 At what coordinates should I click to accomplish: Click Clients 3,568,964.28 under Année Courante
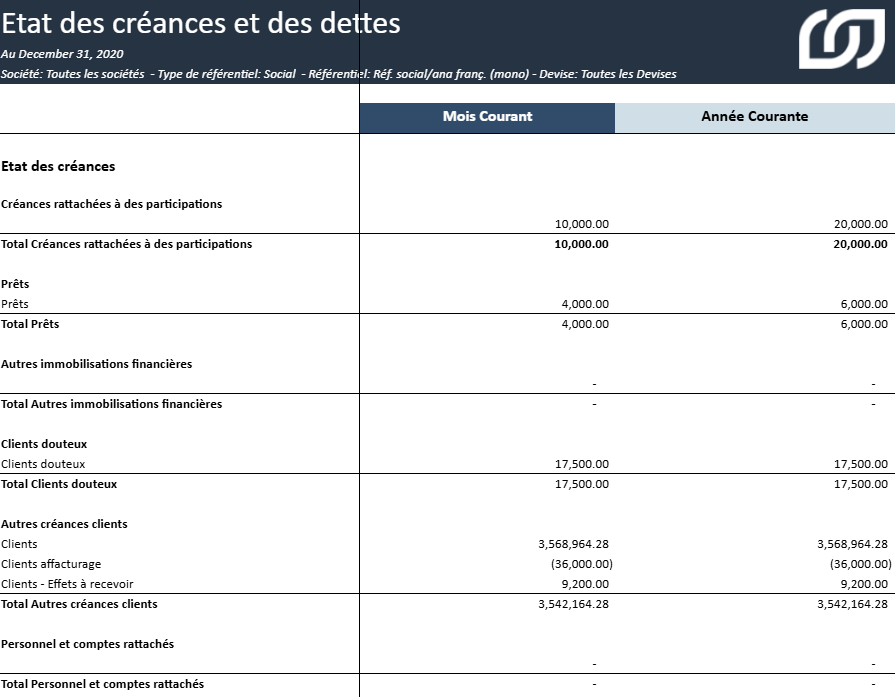coord(852,544)
